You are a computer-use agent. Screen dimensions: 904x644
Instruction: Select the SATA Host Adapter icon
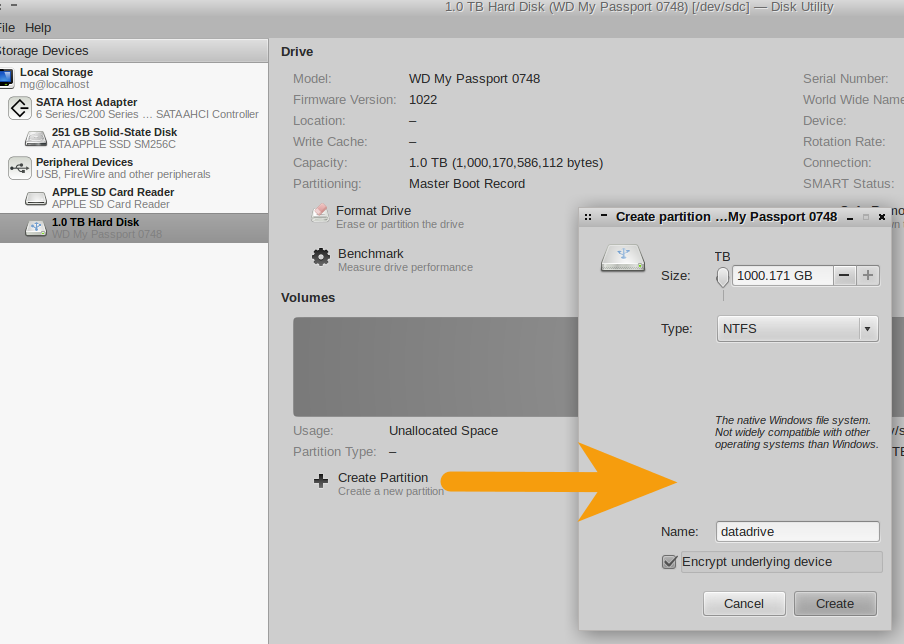click(x=19, y=108)
